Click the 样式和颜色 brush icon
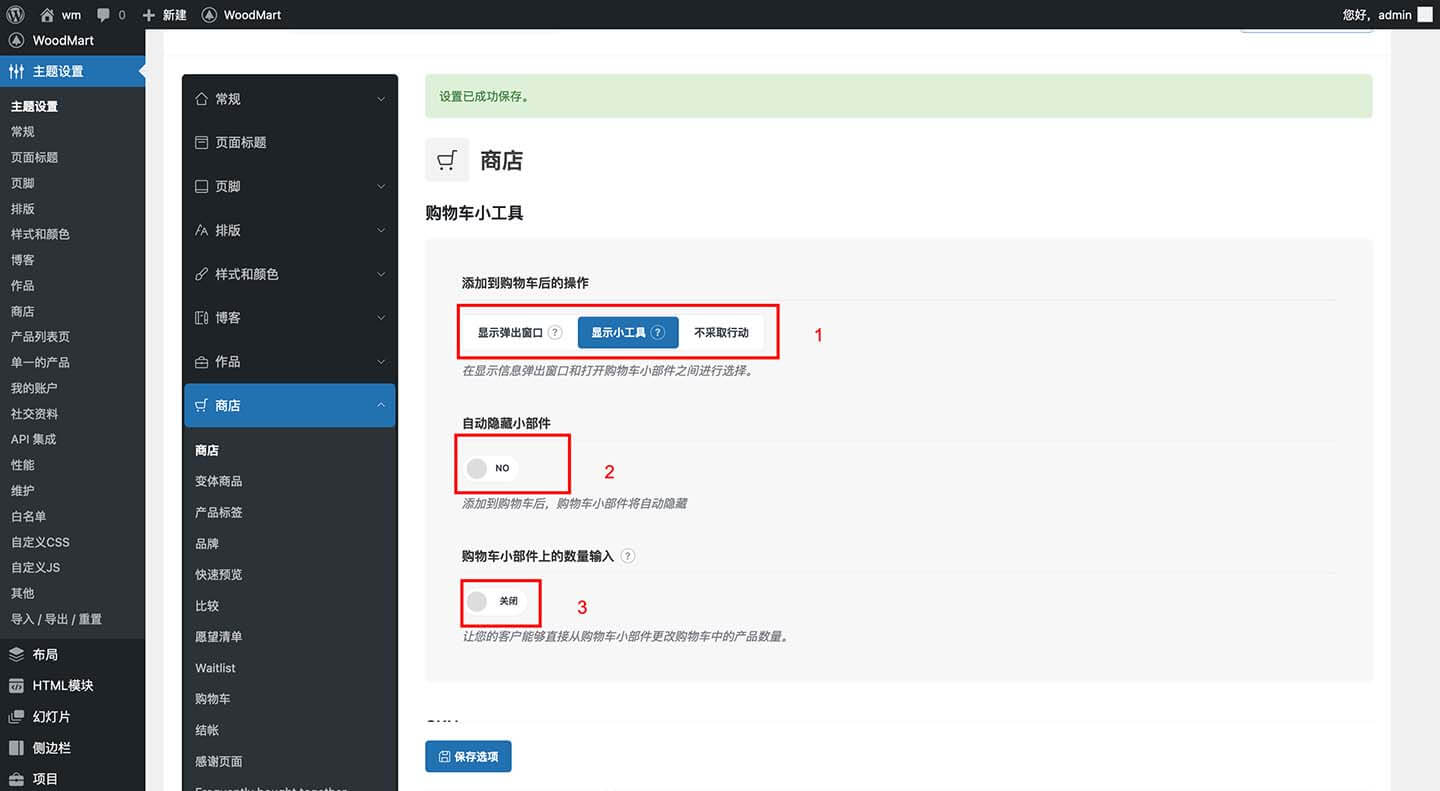Image resolution: width=1440 pixels, height=791 pixels. point(201,274)
